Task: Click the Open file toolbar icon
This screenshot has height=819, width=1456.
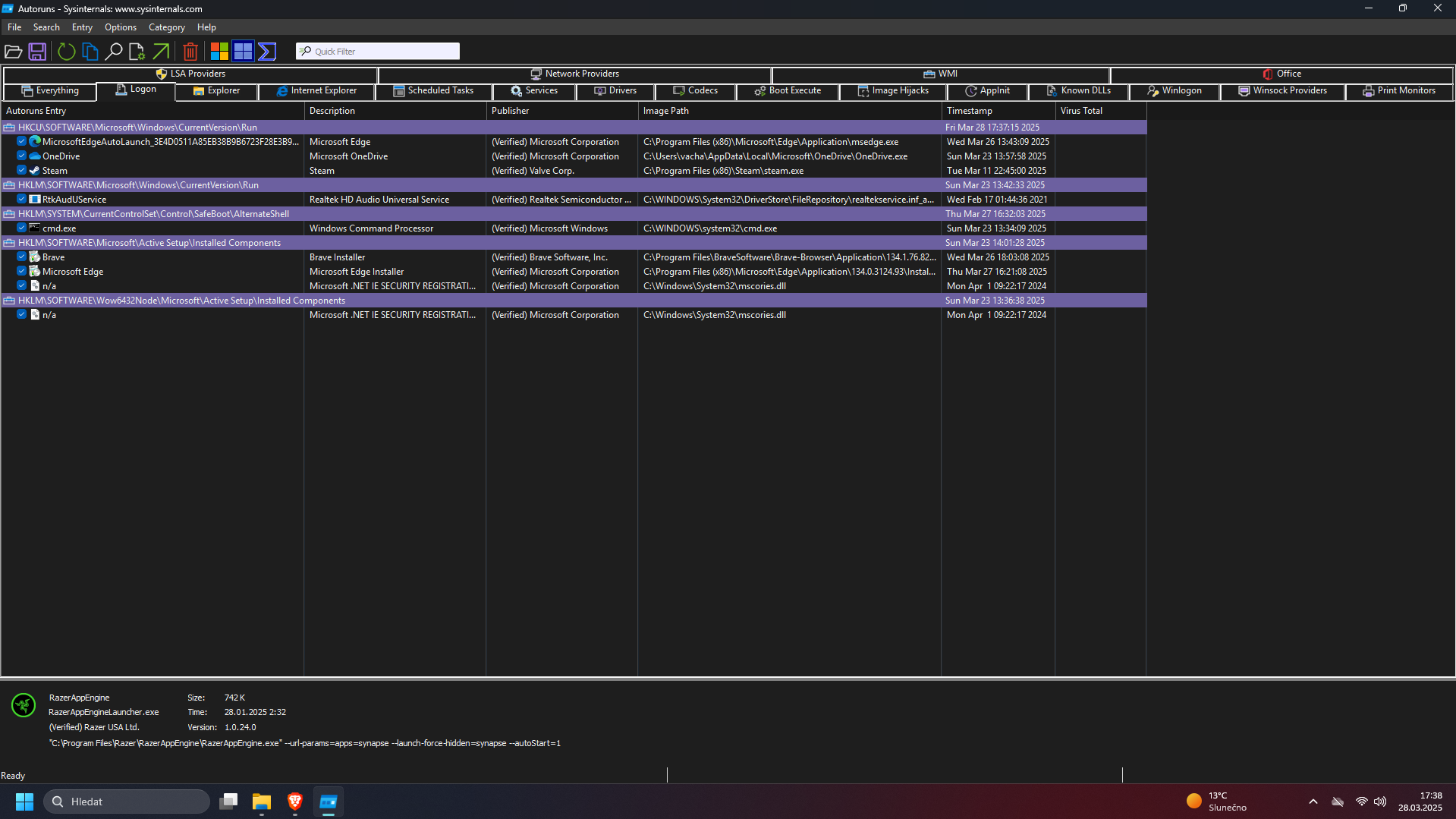Action: (13, 52)
